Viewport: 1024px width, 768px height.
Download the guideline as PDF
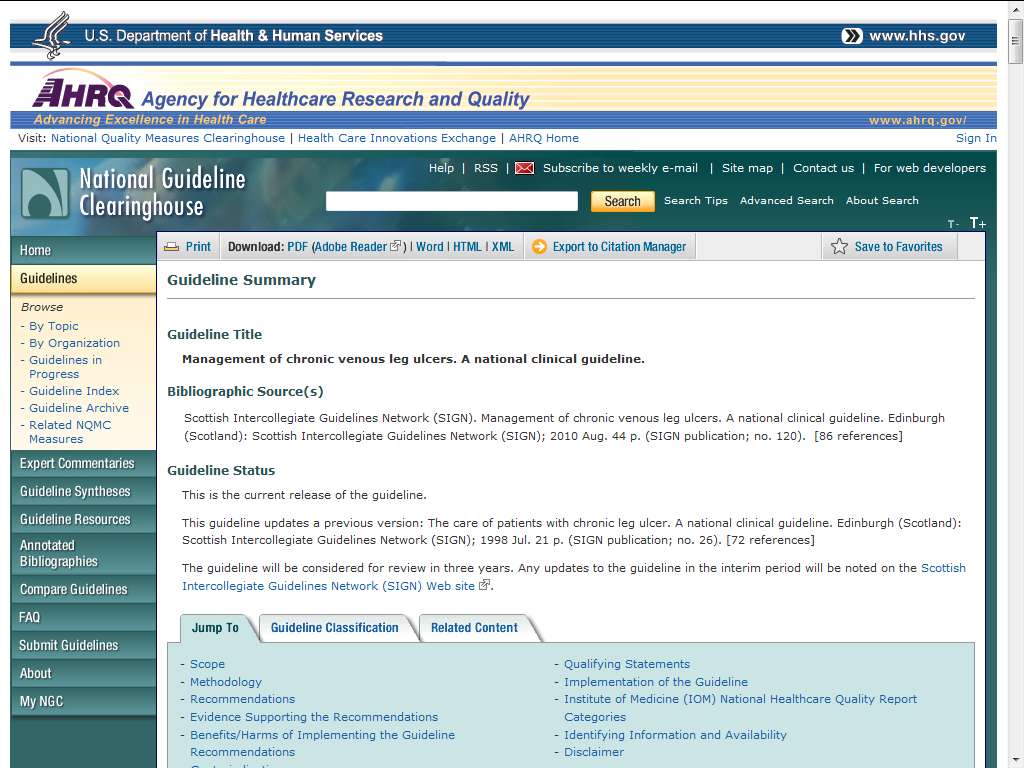[297, 247]
